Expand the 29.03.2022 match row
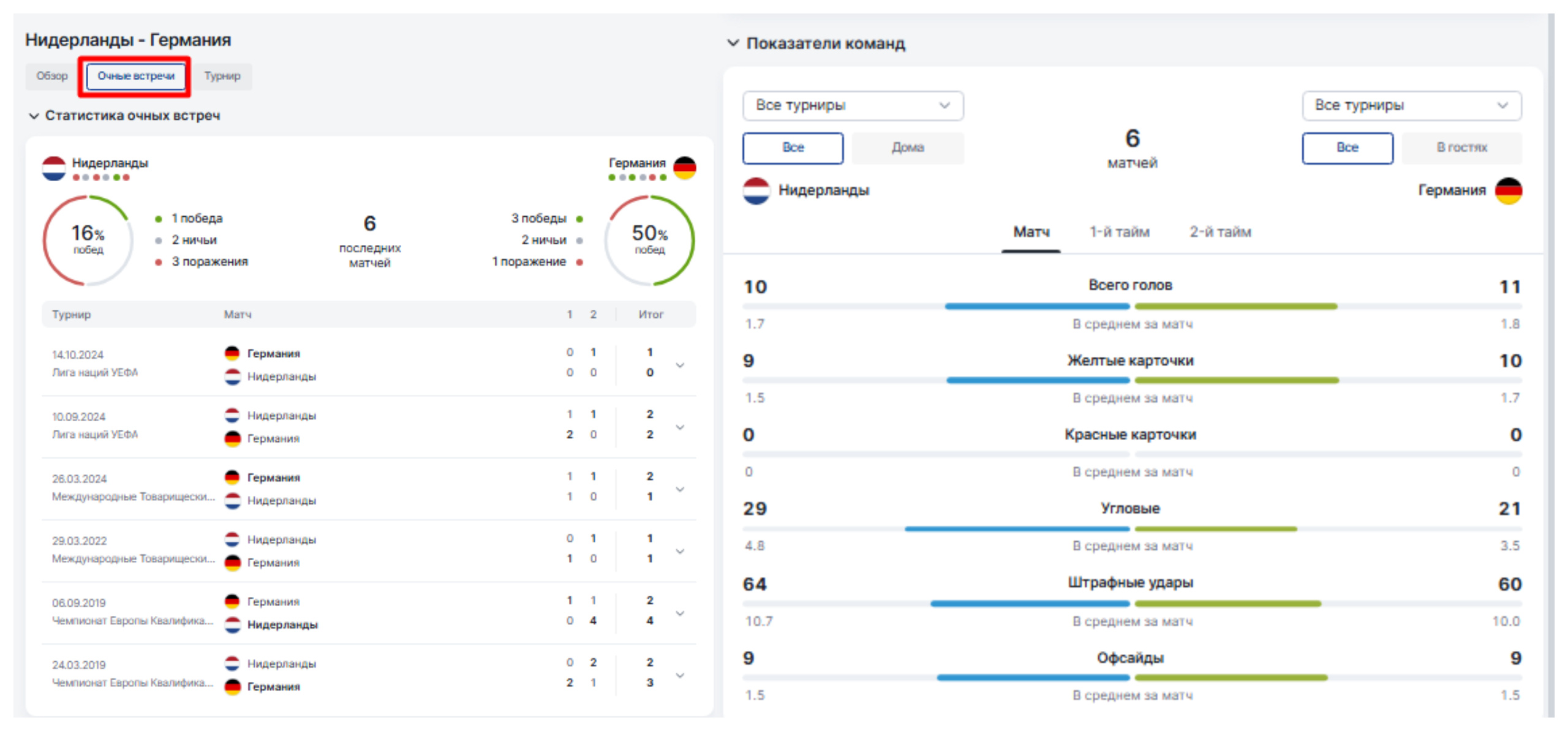Viewport: 1568px width, 731px height. pyautogui.click(x=680, y=551)
